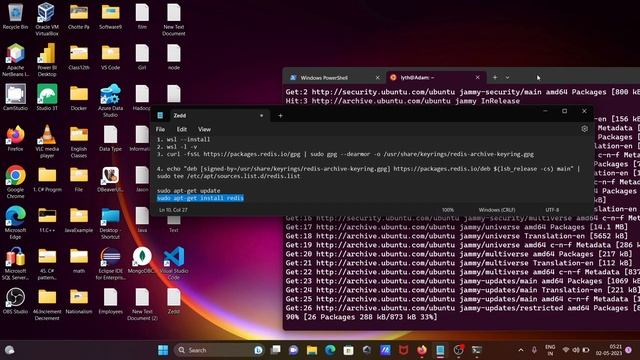Add a new tab in Notepad
640x360 pixels.
pos(280,116)
